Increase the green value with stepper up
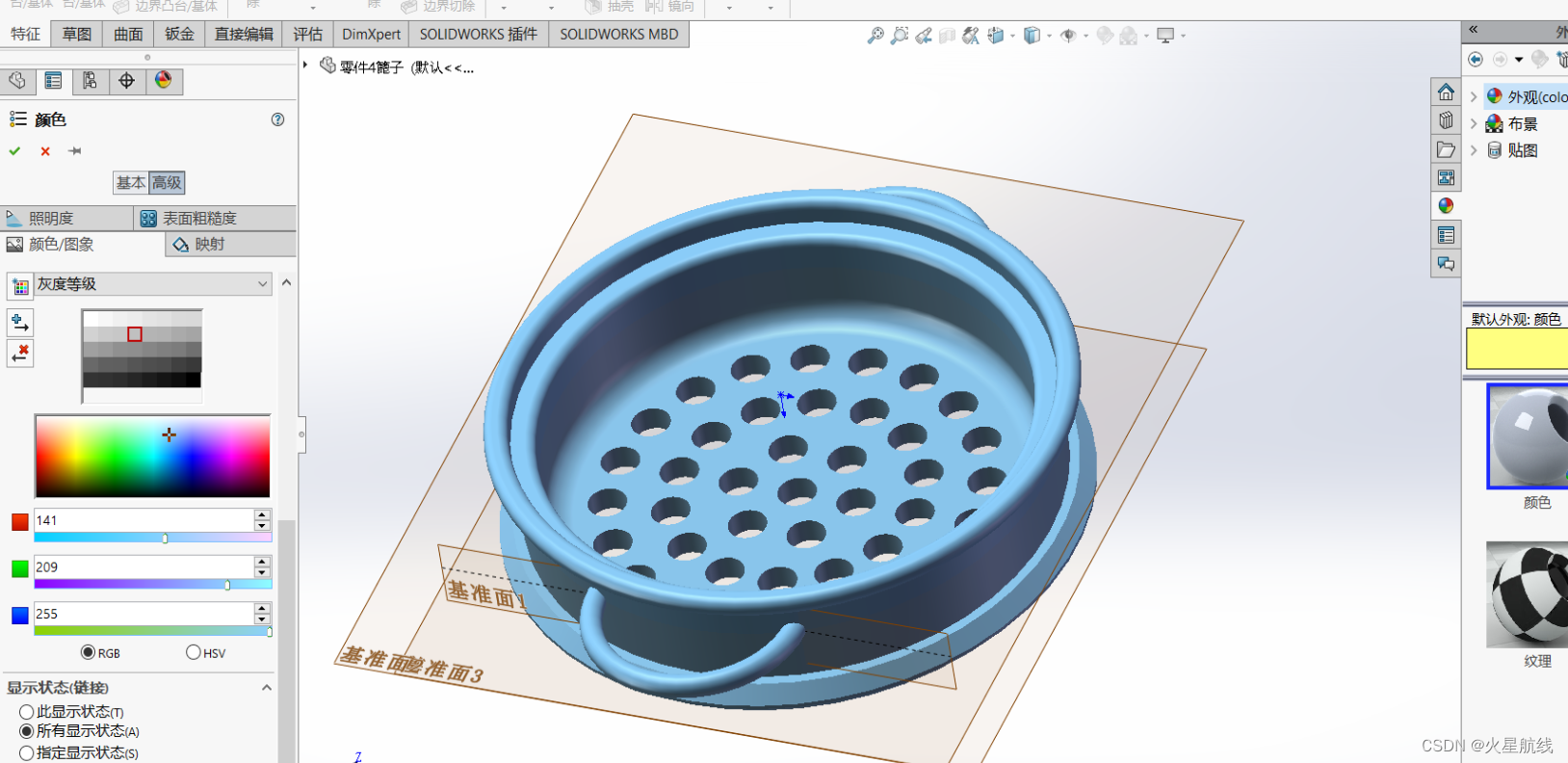 click(x=262, y=562)
